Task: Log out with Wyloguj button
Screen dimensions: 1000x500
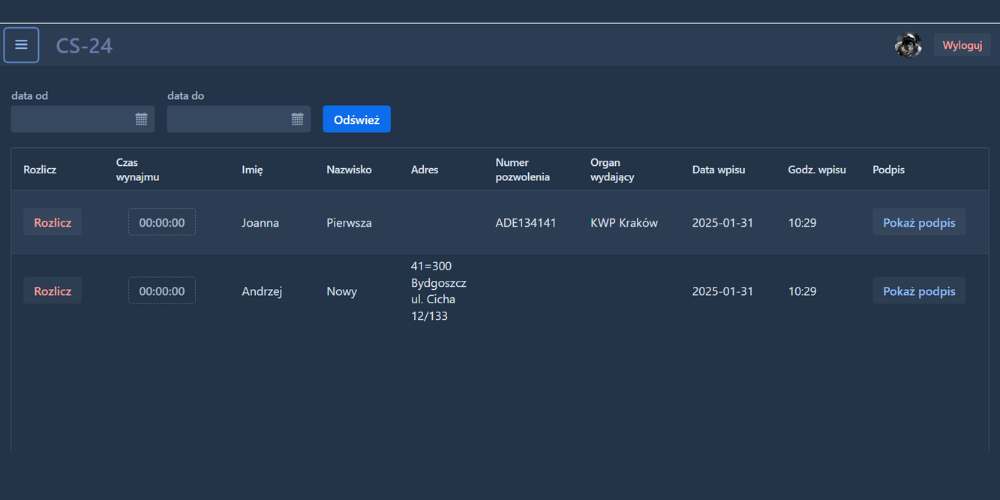Action: [x=962, y=45]
